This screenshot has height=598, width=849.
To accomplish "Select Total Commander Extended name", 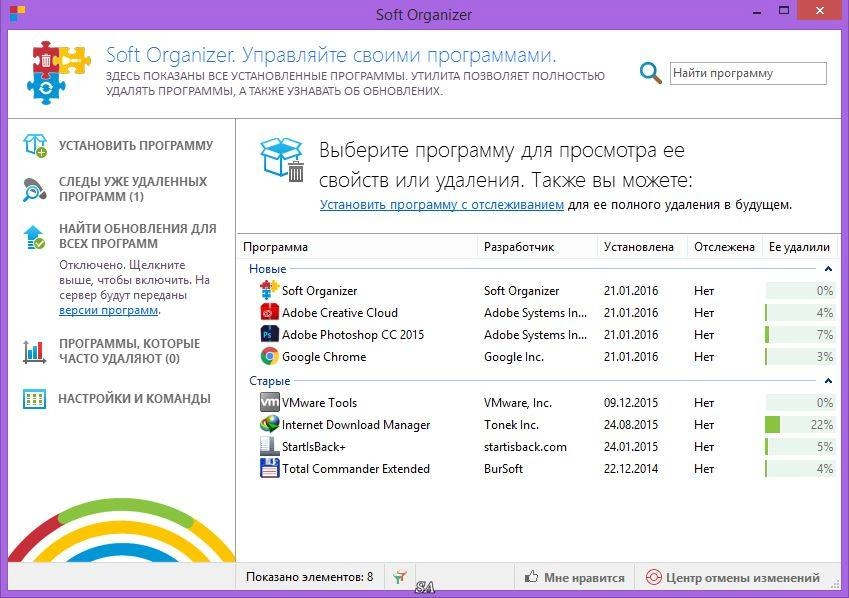I will click(356, 469).
